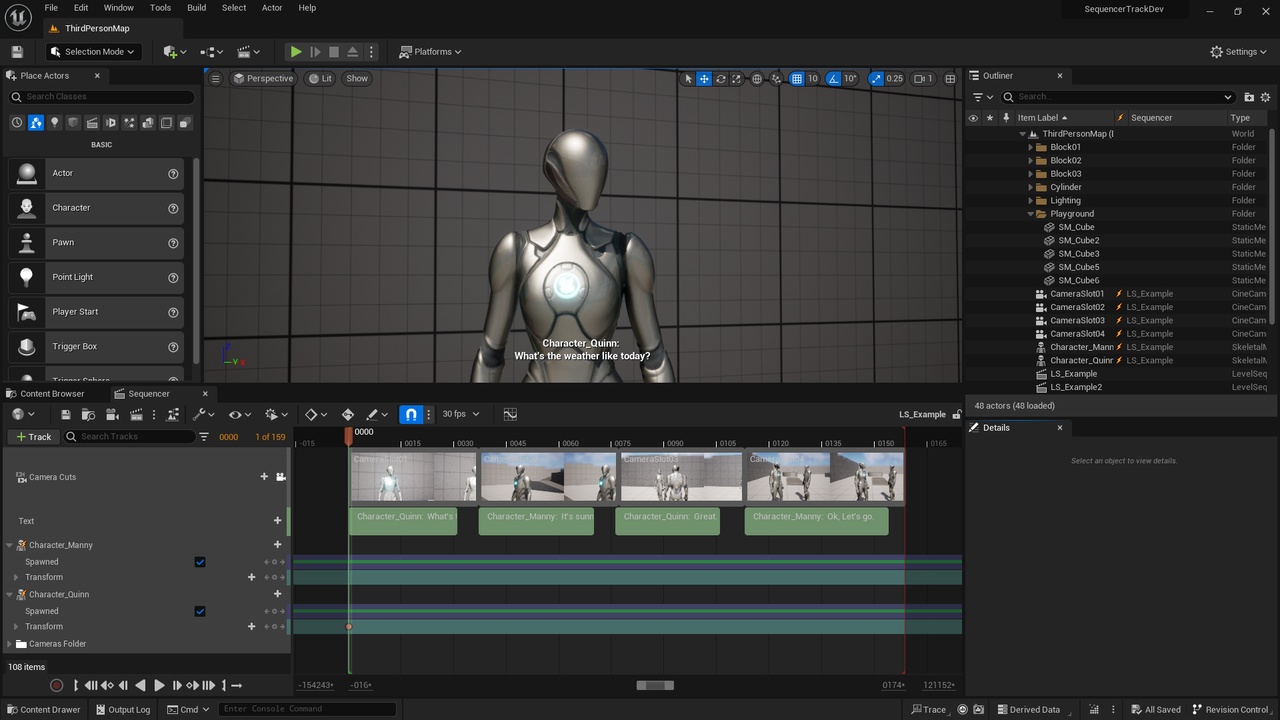Click help icon for Trigger Box actor
Viewport: 1280px width, 720px height.
(x=173, y=347)
